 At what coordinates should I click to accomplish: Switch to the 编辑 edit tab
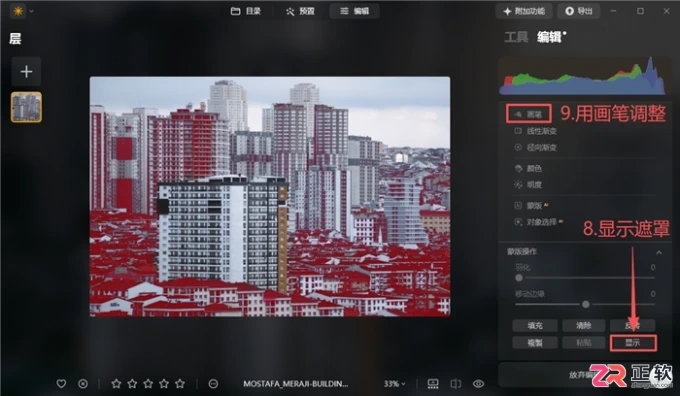(x=354, y=11)
